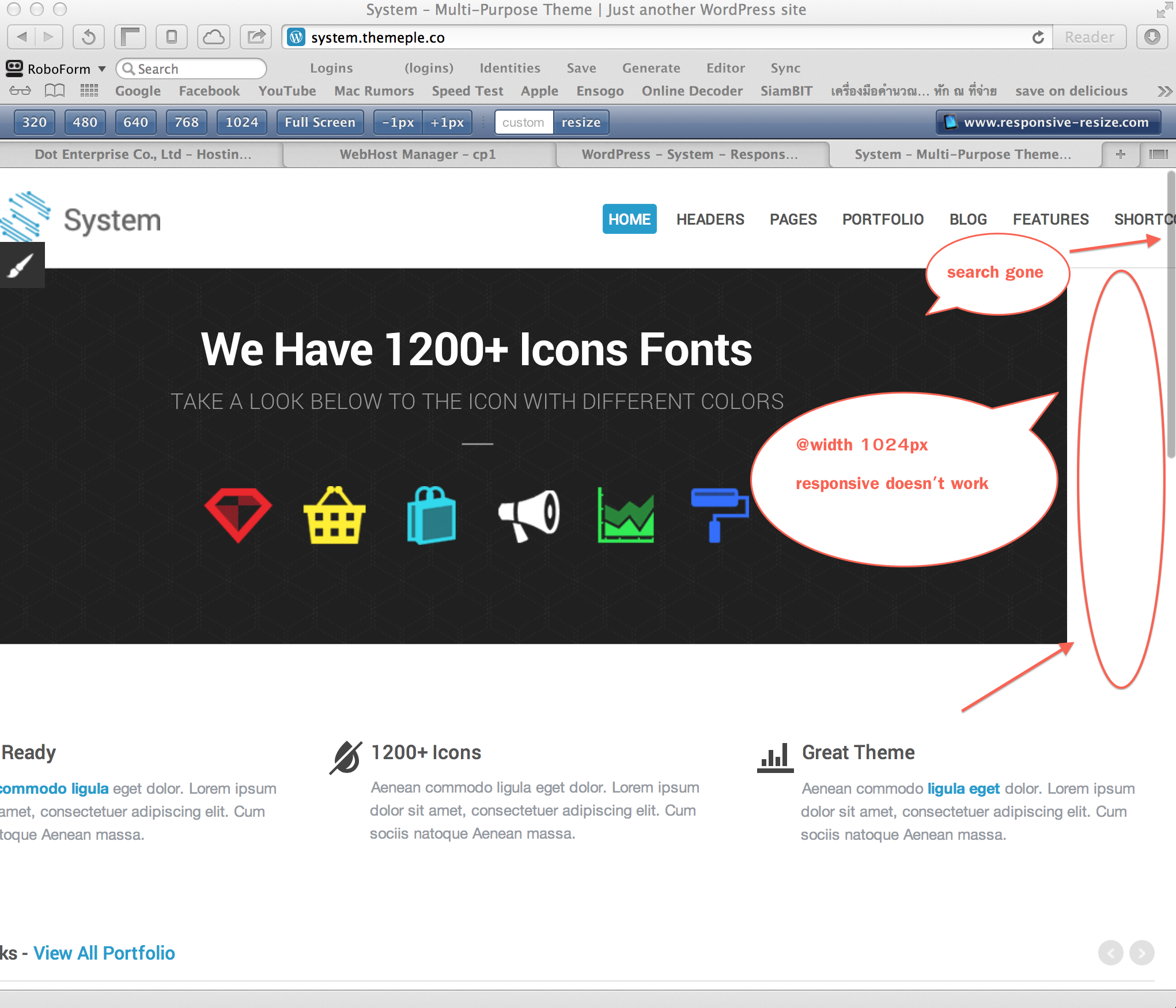Open Top Sites grid icon

coord(89,91)
